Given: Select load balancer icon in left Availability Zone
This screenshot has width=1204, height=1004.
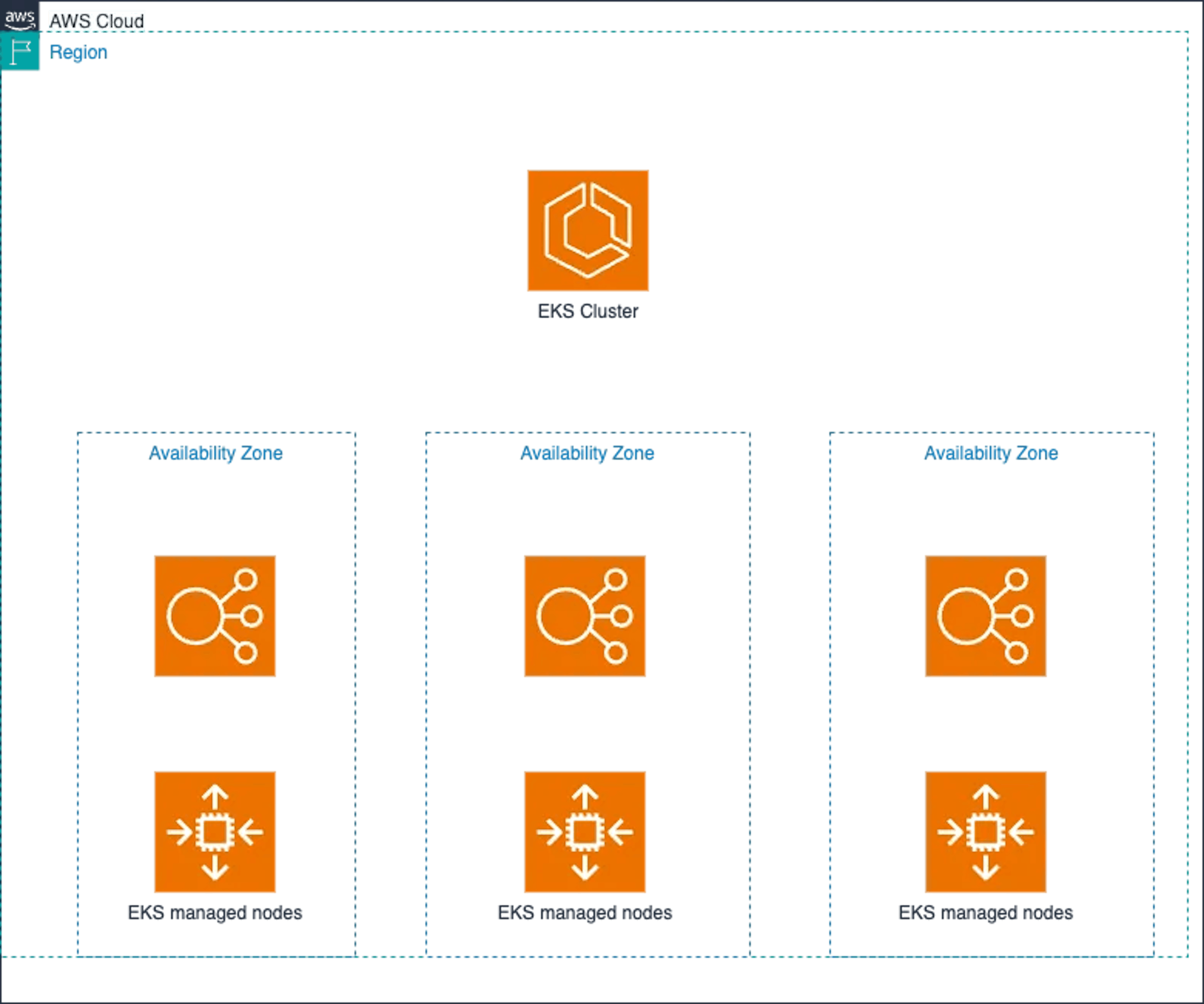Looking at the screenshot, I should coord(215,616).
